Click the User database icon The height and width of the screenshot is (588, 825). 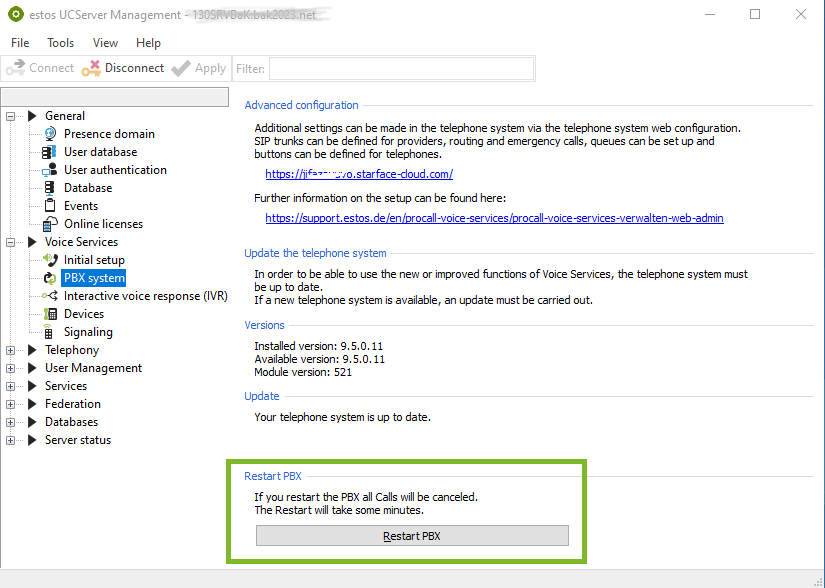[49, 152]
